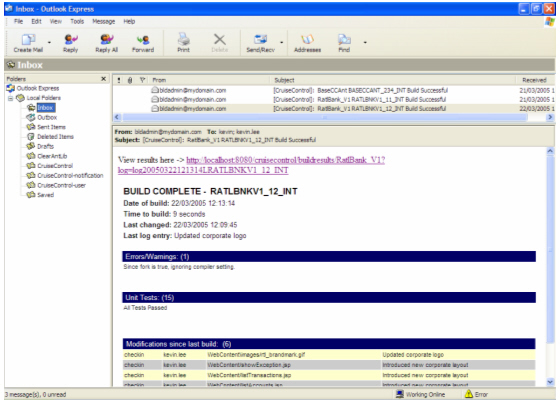
Task: Click the Forward toolbar icon
Action: tap(143, 39)
